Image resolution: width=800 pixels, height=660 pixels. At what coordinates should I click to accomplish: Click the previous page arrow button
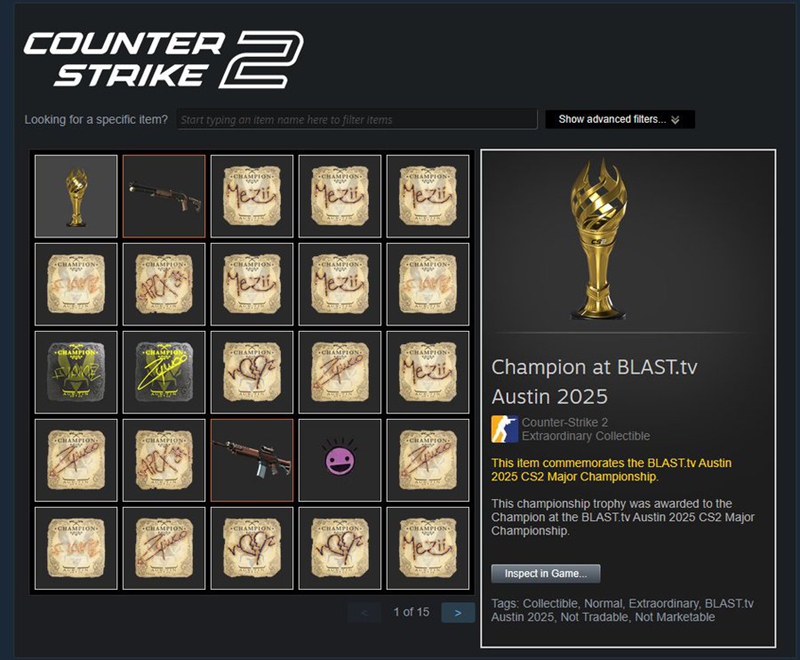[x=364, y=613]
